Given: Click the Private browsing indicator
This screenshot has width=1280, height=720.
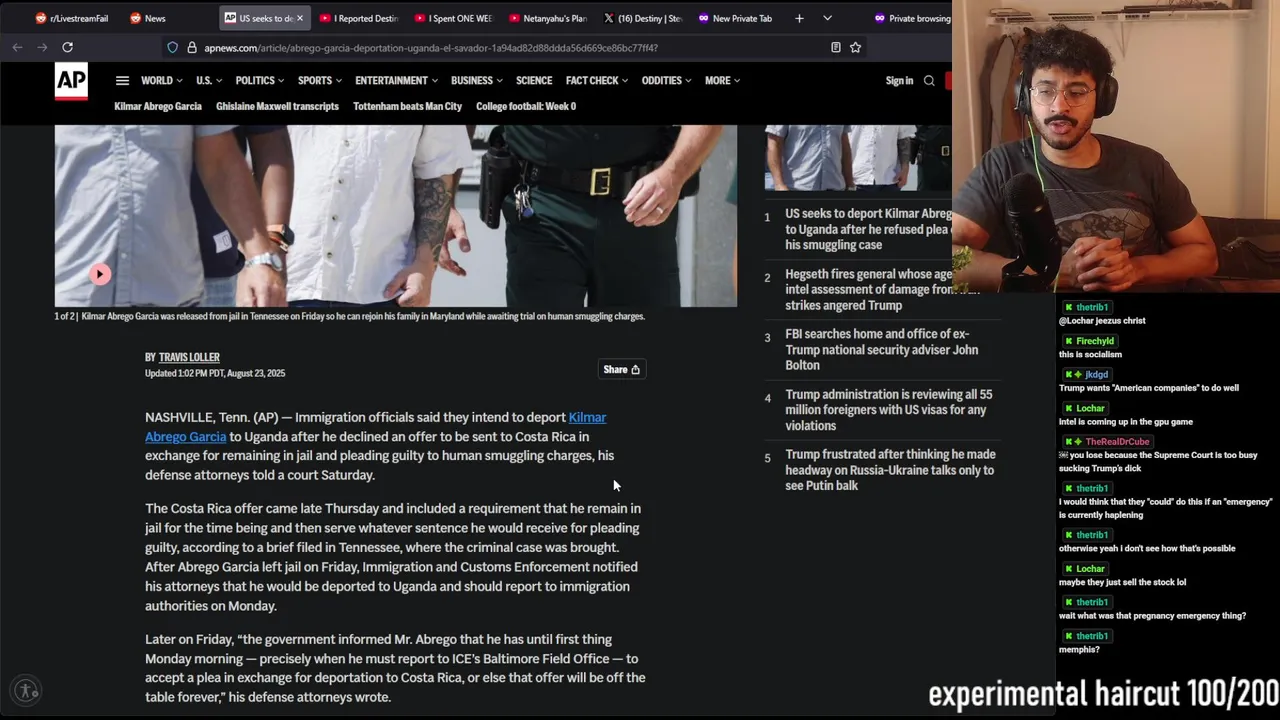Looking at the screenshot, I should click(x=912, y=18).
